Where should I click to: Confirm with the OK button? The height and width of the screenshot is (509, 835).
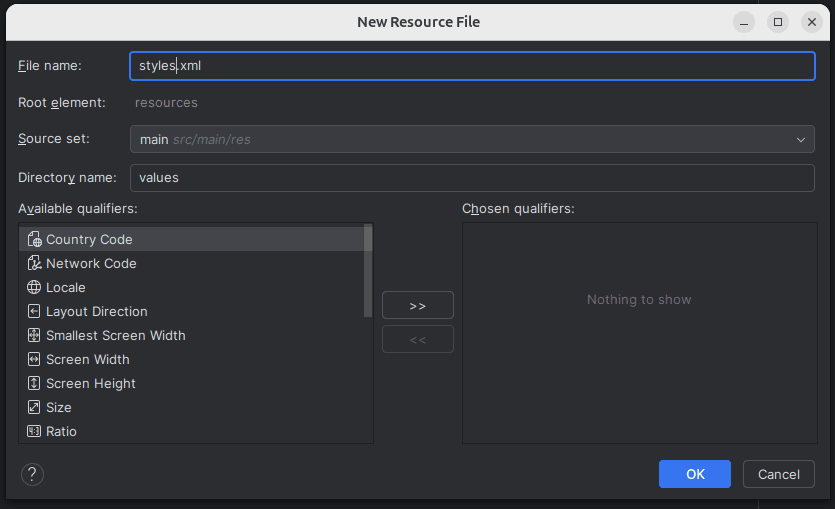[x=694, y=474]
